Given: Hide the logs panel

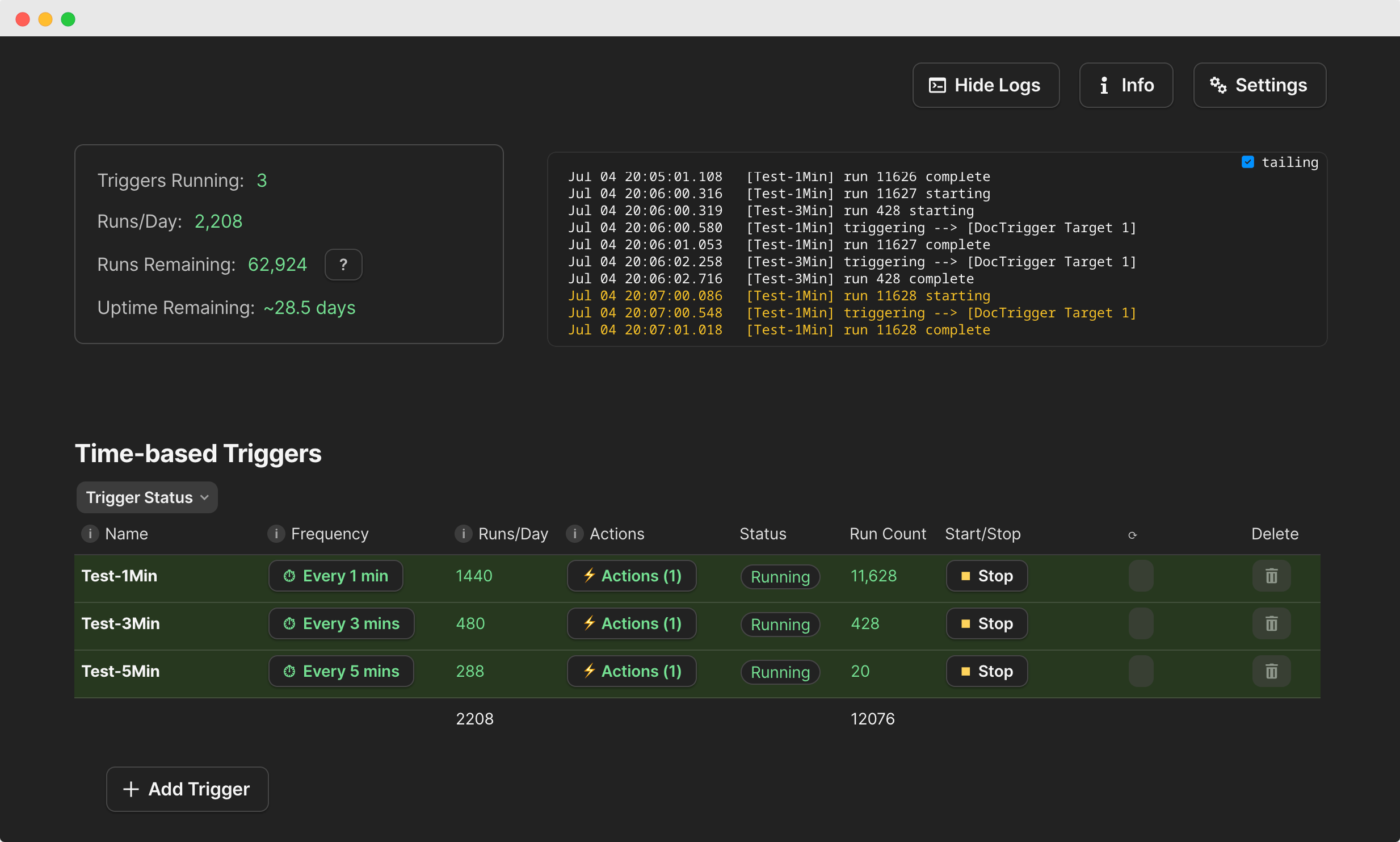Looking at the screenshot, I should [985, 85].
